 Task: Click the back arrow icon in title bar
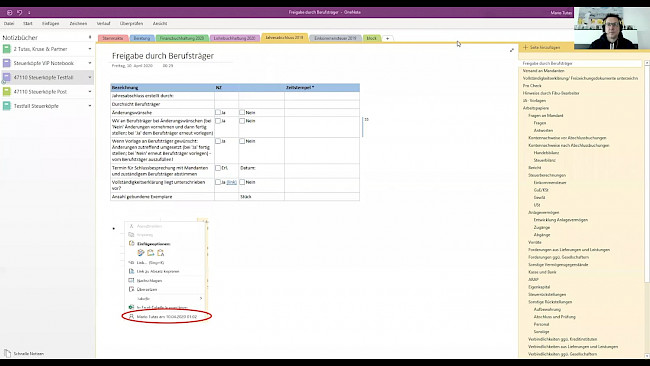point(10,12)
